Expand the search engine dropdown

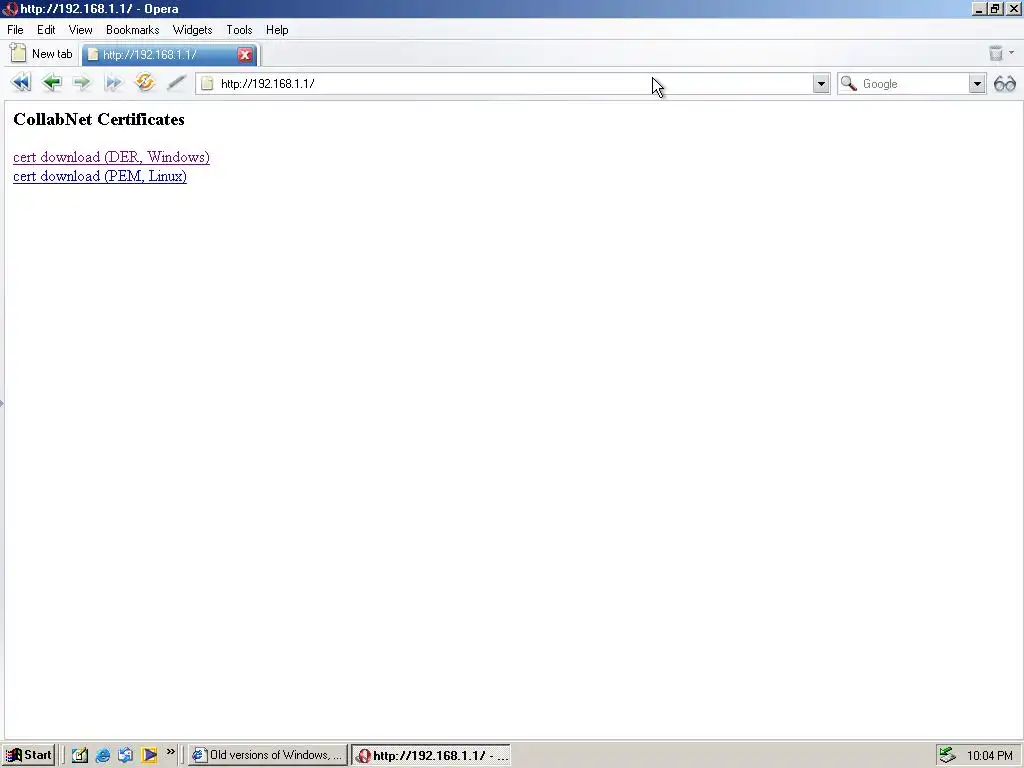(977, 84)
